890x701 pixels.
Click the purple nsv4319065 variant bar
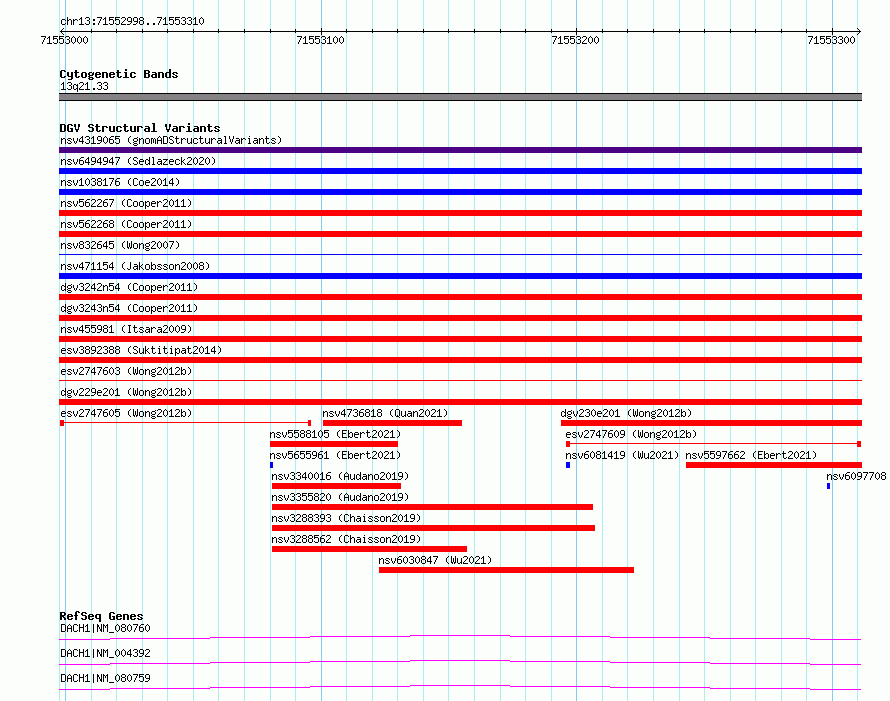pyautogui.click(x=460, y=150)
